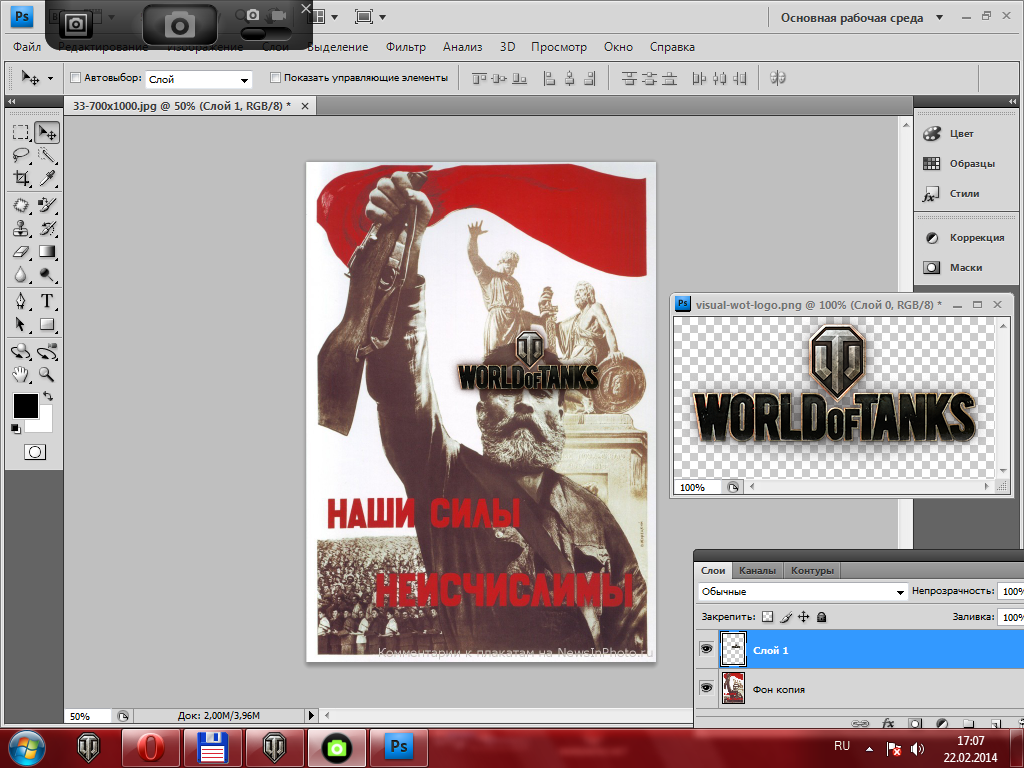Image resolution: width=1024 pixels, height=768 pixels.
Task: Select the 3D Rotate tool
Action: (x=21, y=351)
